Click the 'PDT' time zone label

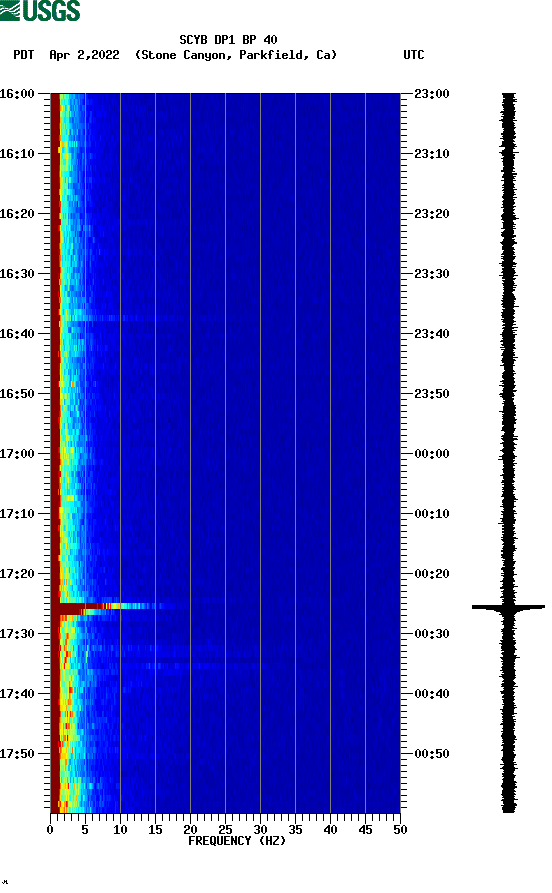23,55
